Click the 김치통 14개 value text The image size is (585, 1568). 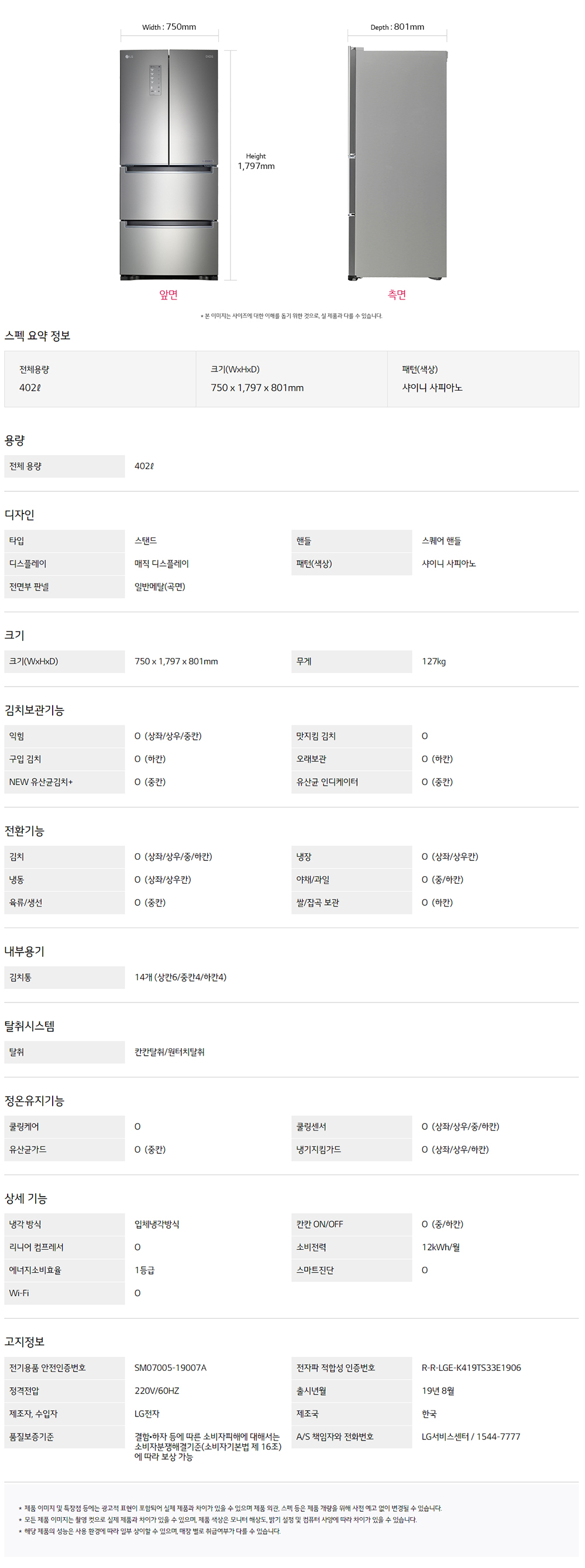[180, 976]
